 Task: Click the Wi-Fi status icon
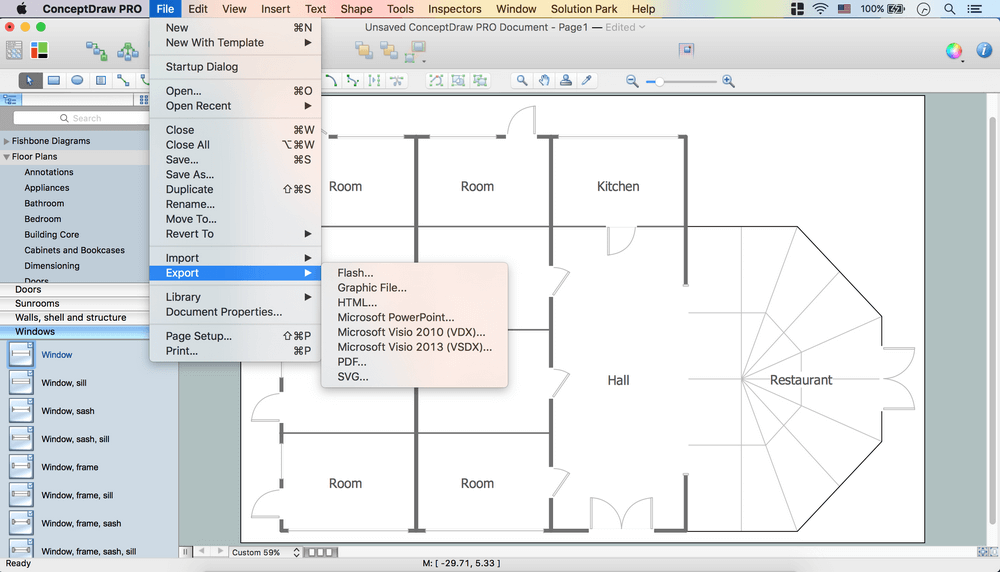point(820,9)
